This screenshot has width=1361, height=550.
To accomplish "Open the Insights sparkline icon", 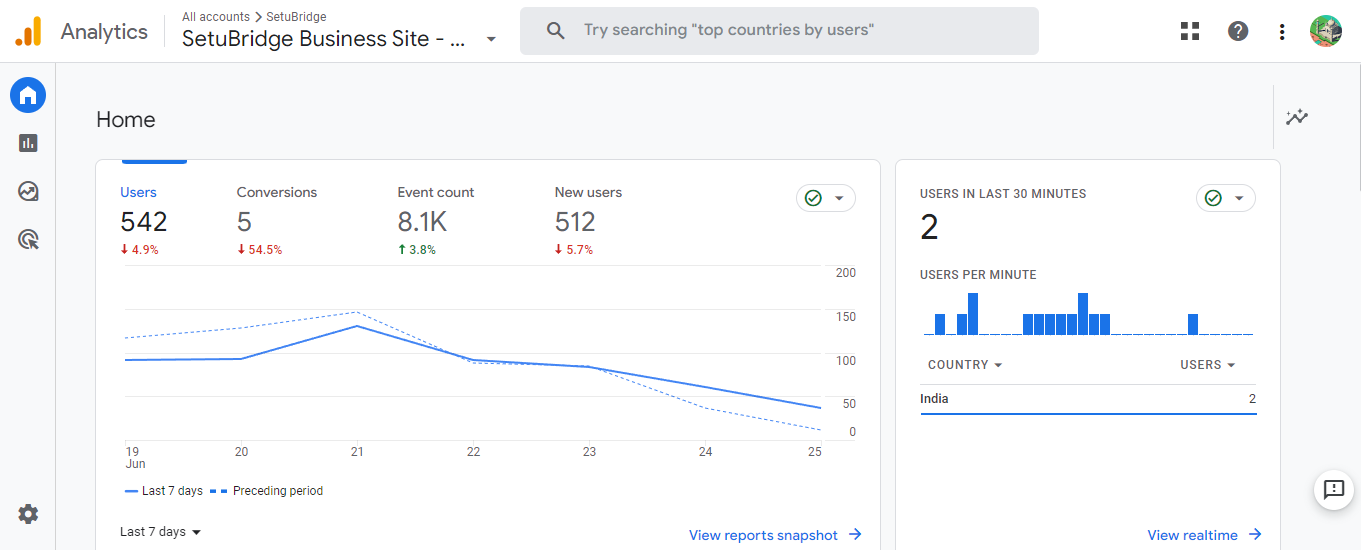I will 1297,117.
